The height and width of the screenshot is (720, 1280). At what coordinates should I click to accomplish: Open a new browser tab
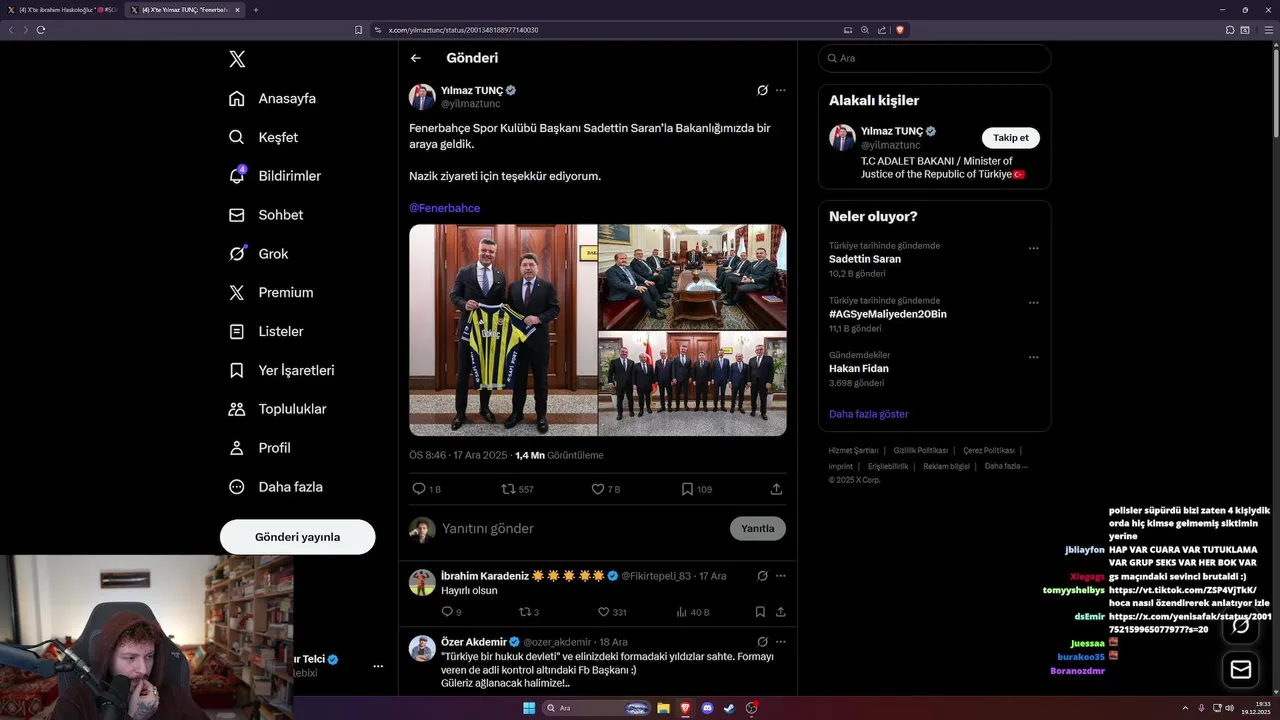click(256, 10)
